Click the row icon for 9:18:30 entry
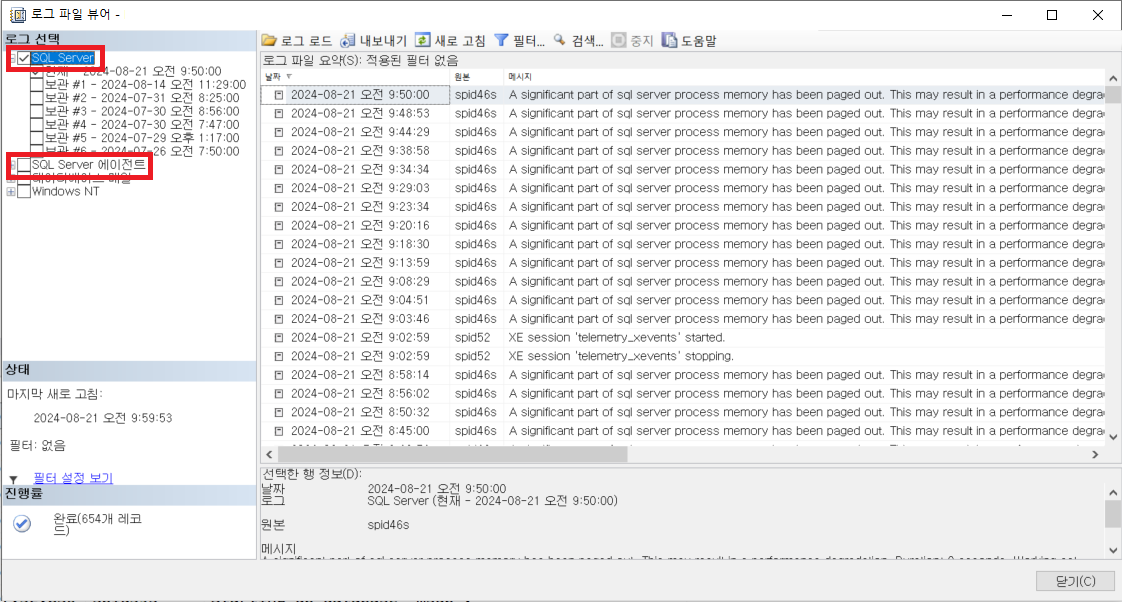1122x602 pixels. pyautogui.click(x=279, y=244)
